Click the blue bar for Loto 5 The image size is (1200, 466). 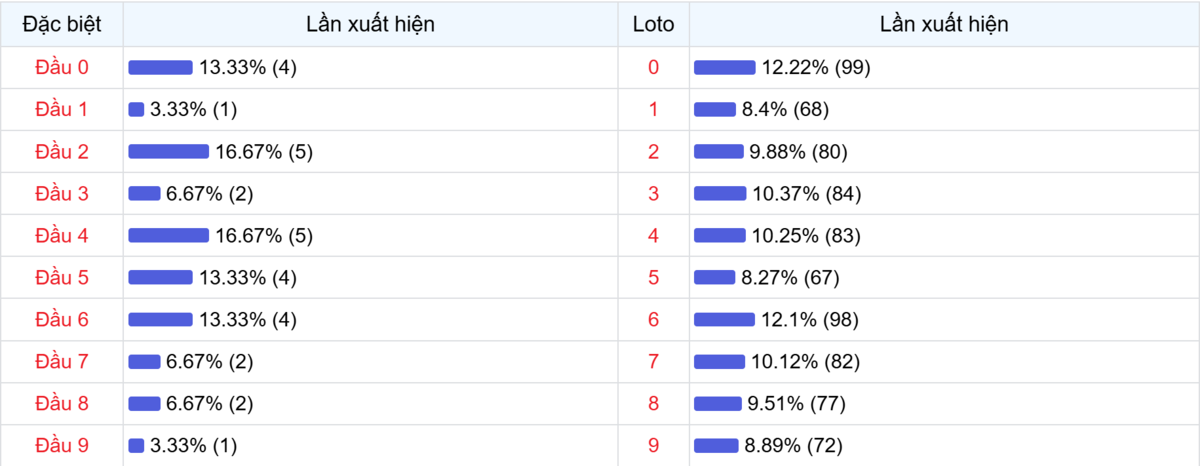[x=714, y=278]
